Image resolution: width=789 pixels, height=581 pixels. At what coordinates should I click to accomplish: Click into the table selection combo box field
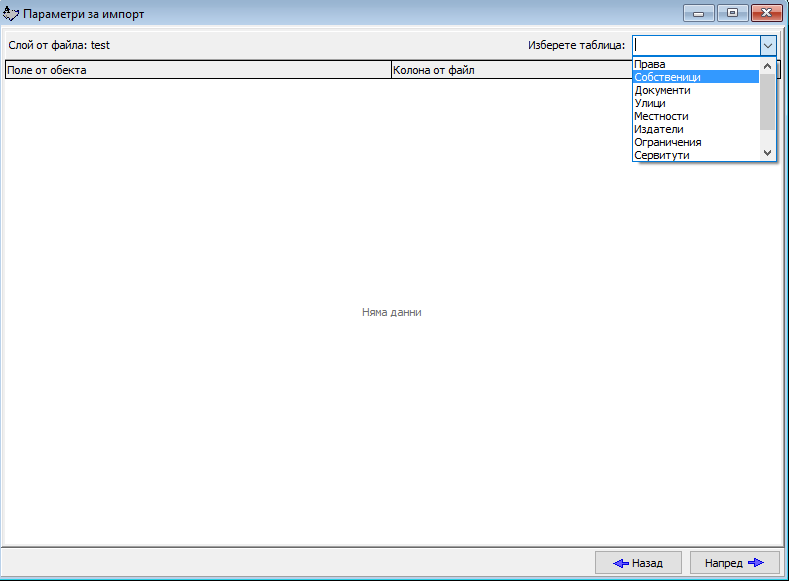click(x=695, y=45)
